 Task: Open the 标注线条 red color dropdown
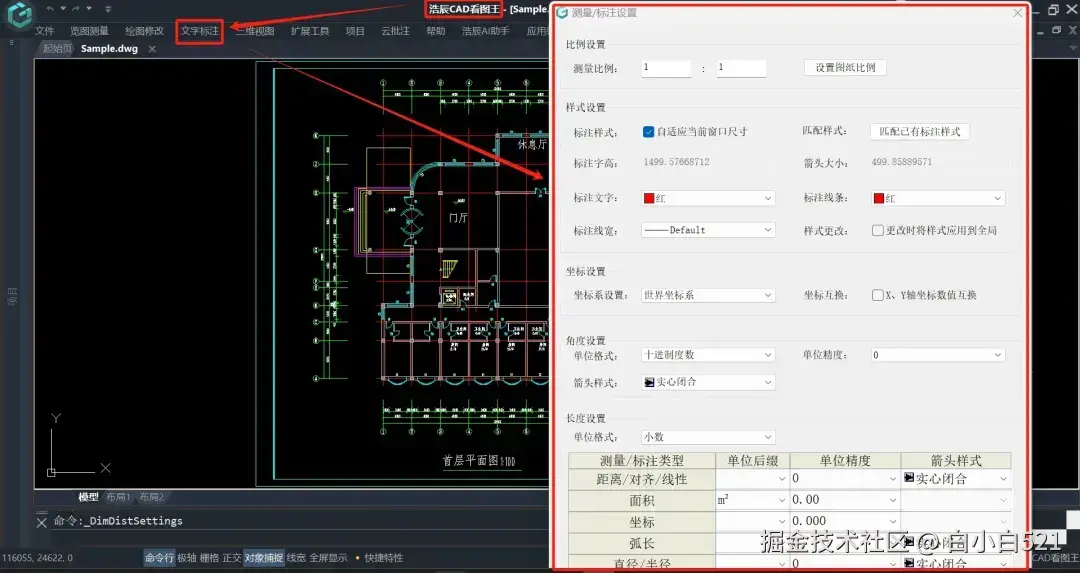938,198
